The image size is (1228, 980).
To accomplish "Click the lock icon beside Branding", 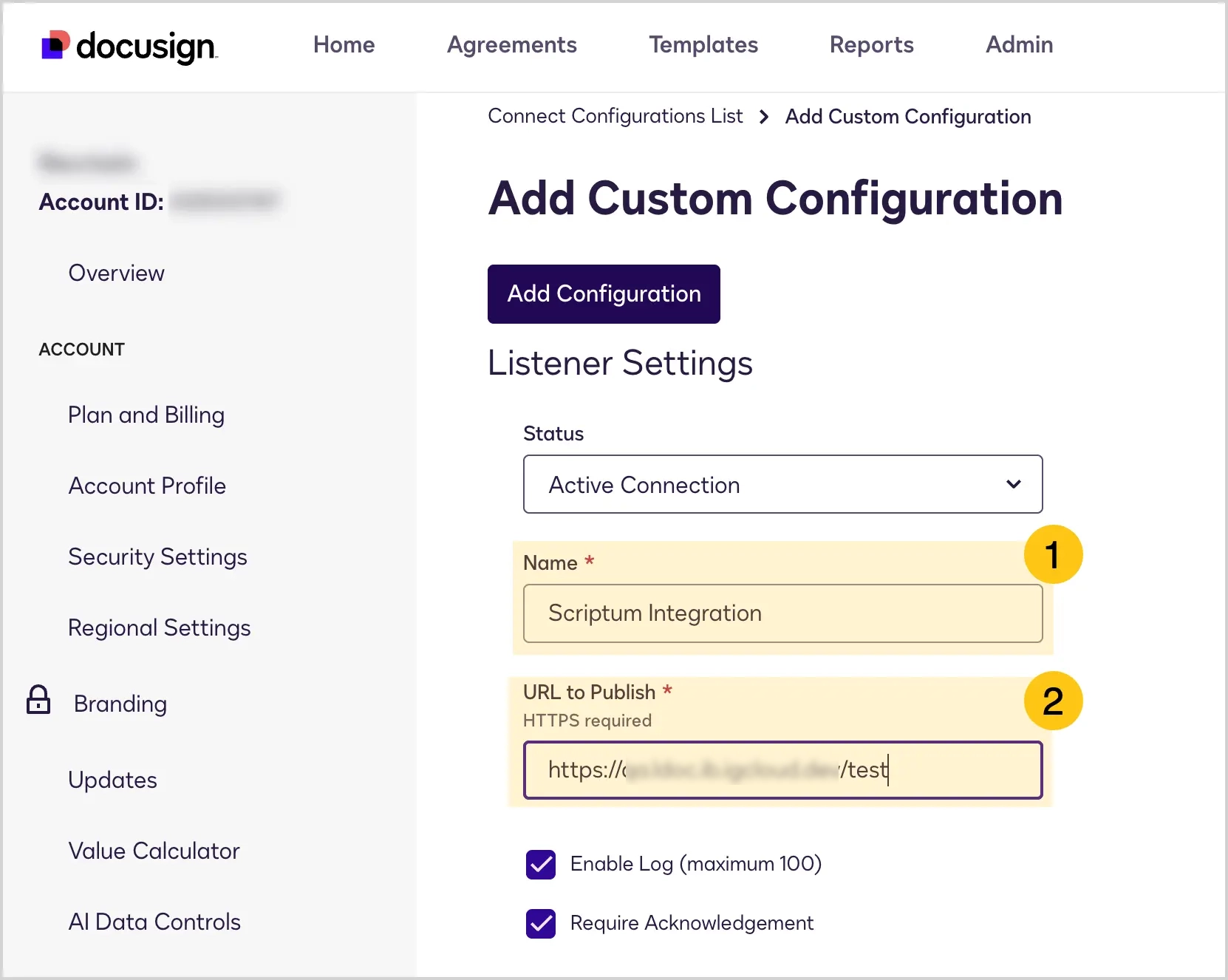I will coord(38,699).
